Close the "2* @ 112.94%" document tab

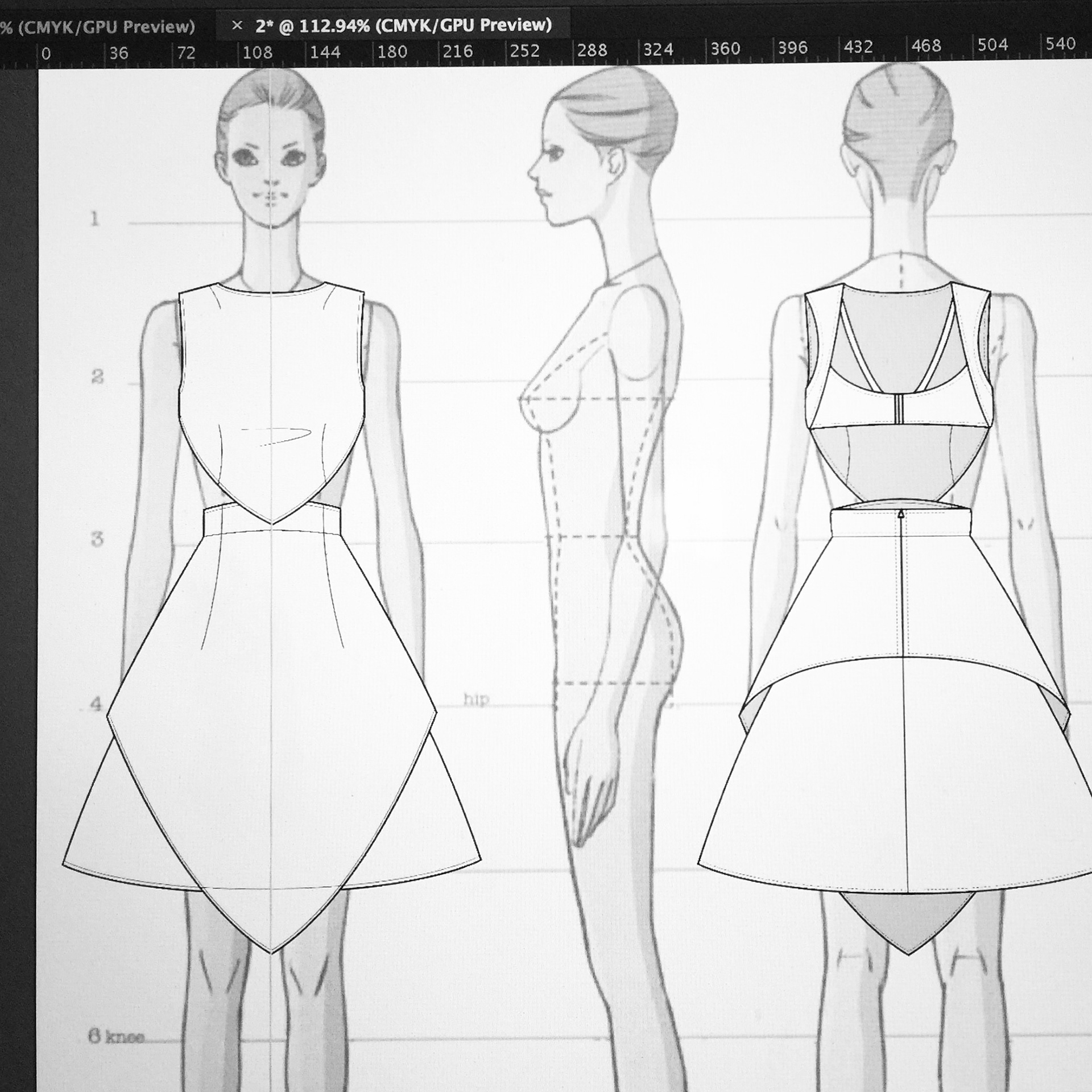pyautogui.click(x=237, y=26)
